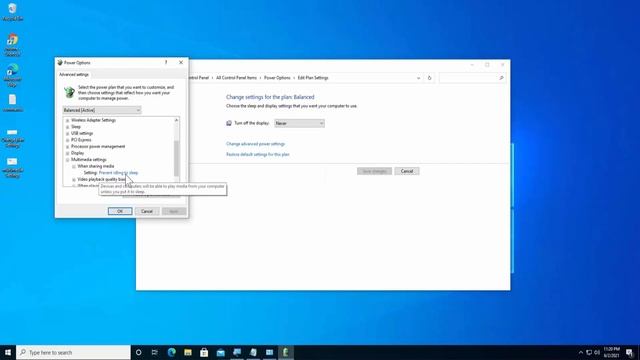Click Cancel in Power Options dialog
640x360 pixels.
point(147,211)
